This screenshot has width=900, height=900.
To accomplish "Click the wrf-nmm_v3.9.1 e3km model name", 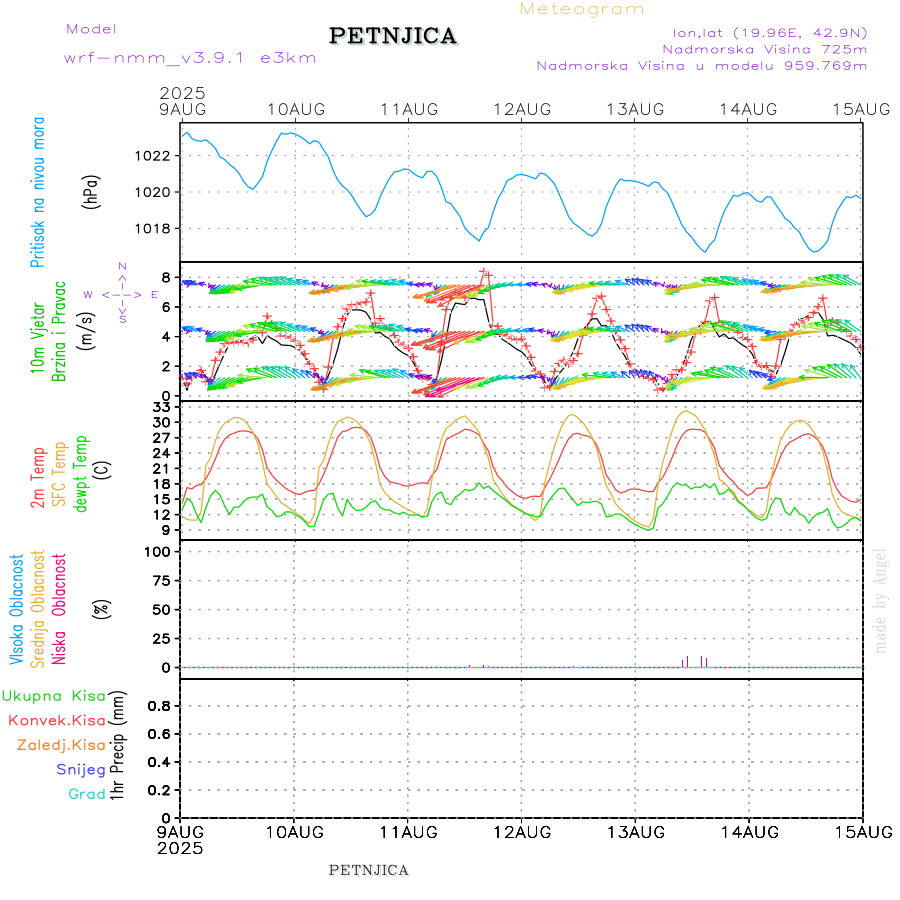I will pyautogui.click(x=190, y=57).
